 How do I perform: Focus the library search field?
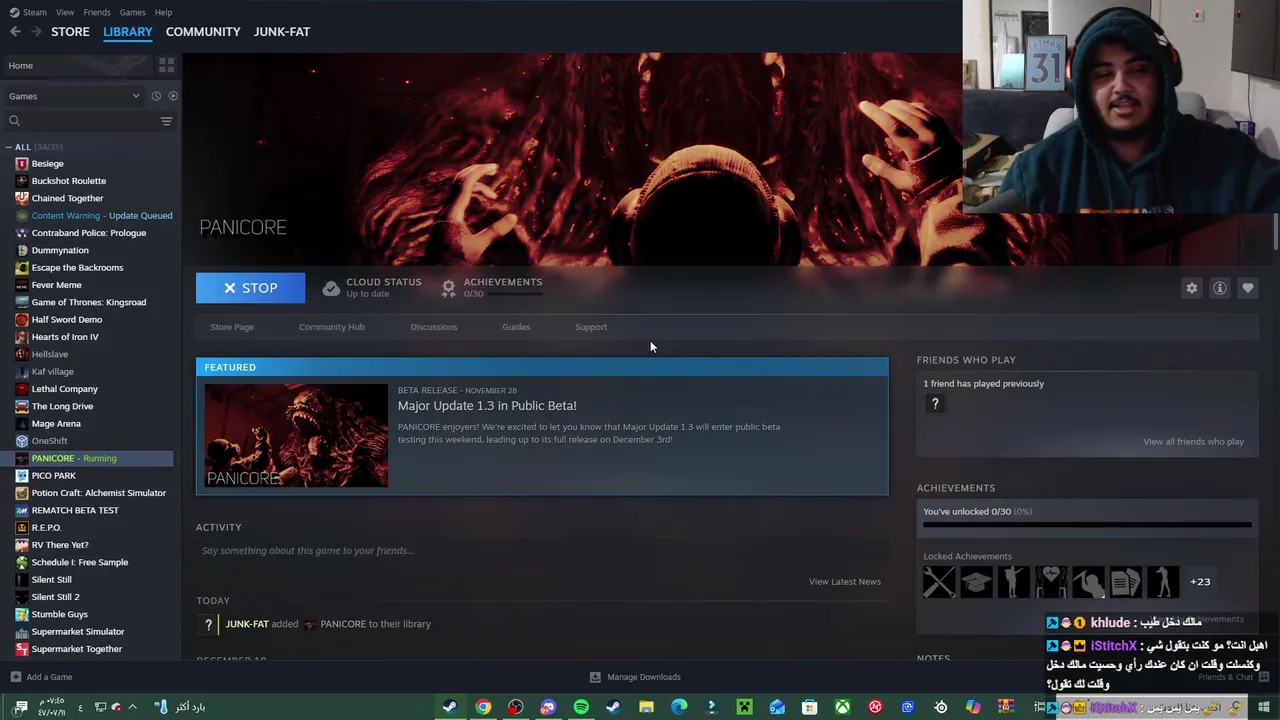pyautogui.click(x=83, y=121)
